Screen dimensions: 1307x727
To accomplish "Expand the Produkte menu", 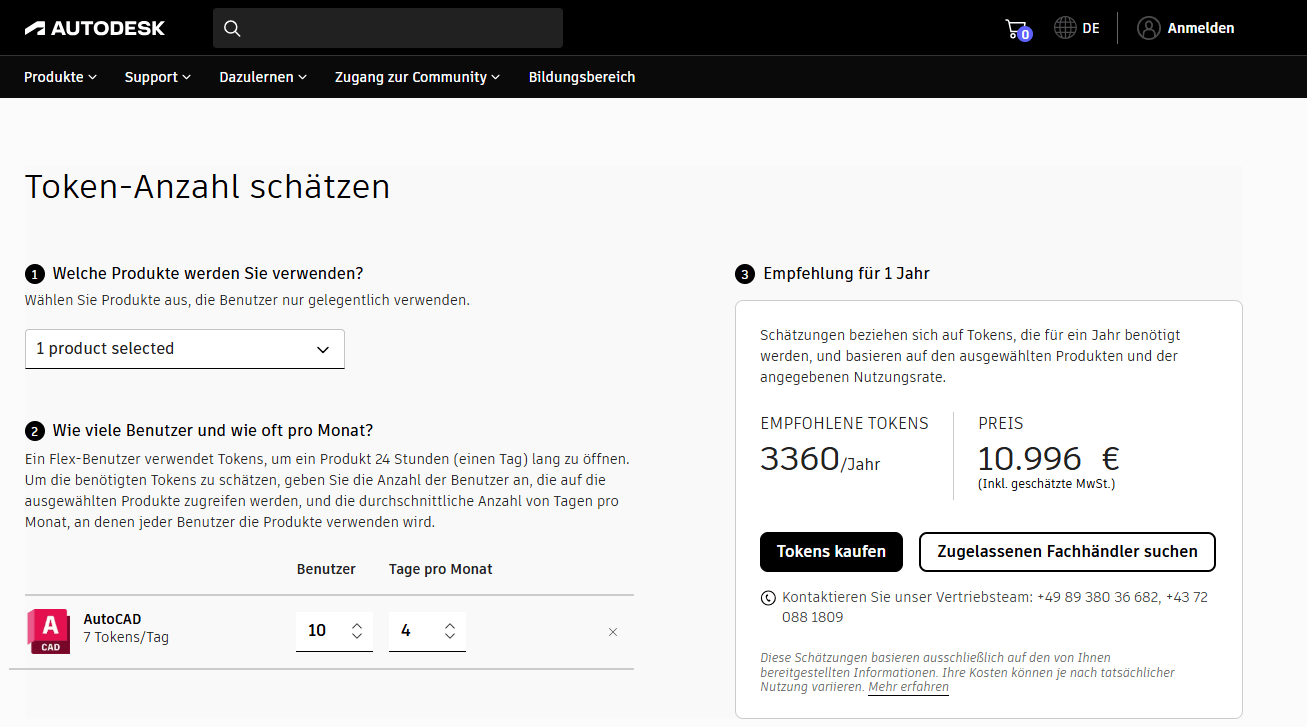I will 59,77.
